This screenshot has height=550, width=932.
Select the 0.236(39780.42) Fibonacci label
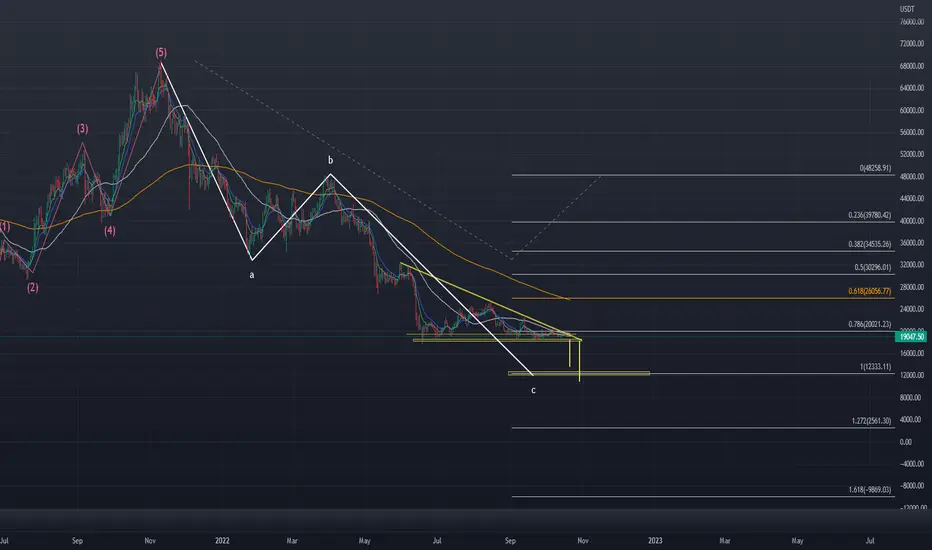[870, 215]
